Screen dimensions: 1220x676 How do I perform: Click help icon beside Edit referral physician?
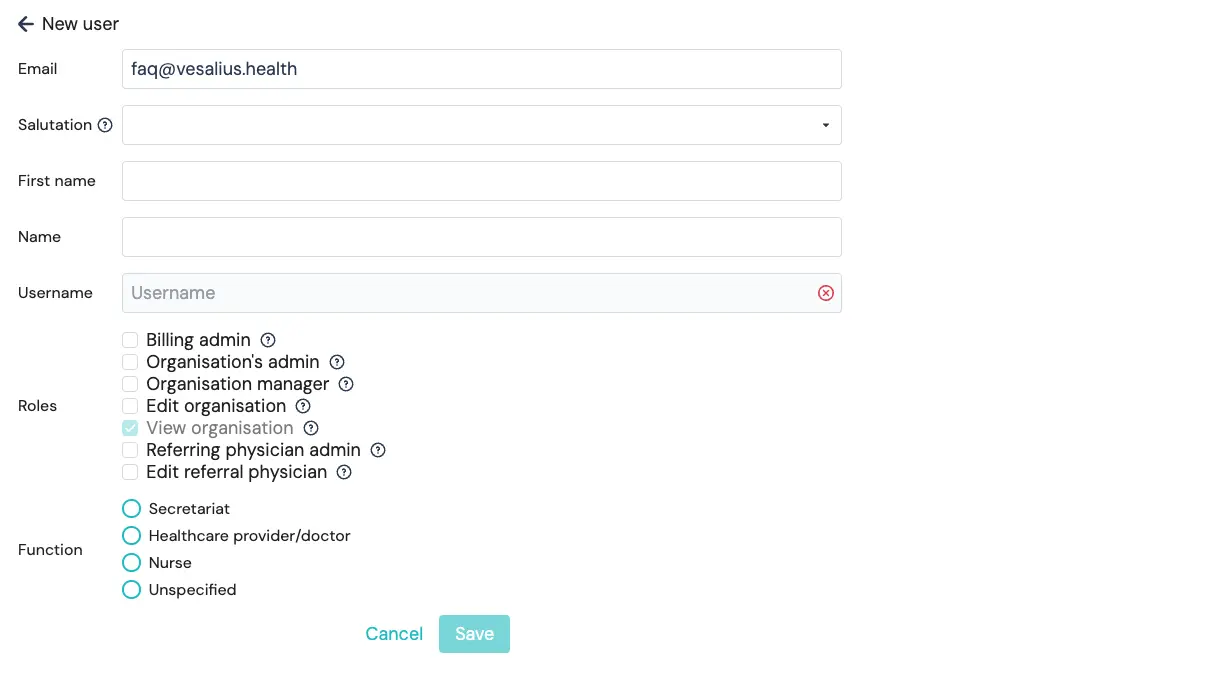344,472
